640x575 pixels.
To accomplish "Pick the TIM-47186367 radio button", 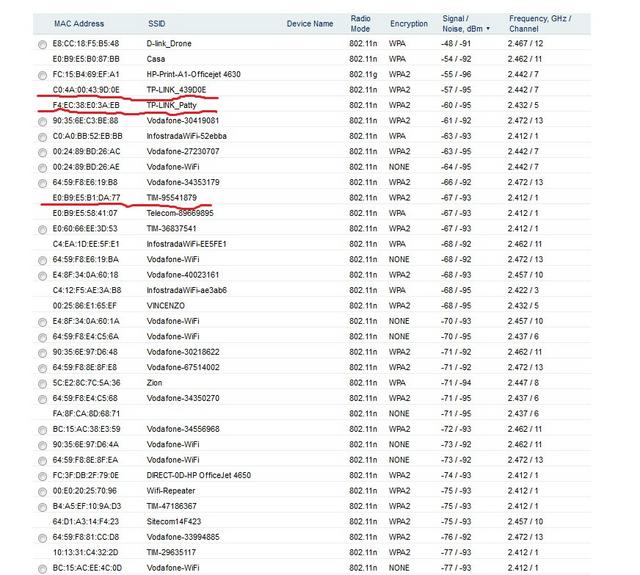I will [42, 507].
